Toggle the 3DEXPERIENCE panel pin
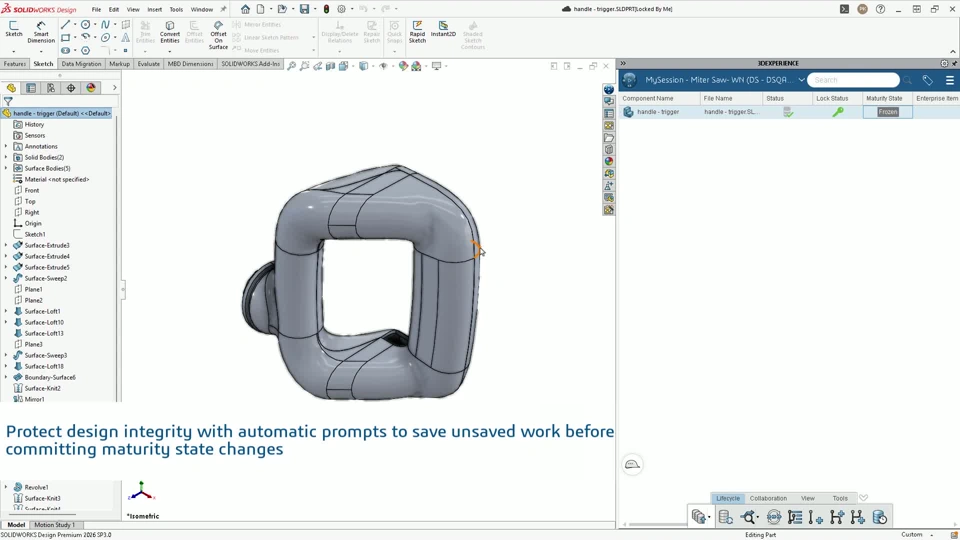The image size is (960, 540). pyautogui.click(x=954, y=63)
